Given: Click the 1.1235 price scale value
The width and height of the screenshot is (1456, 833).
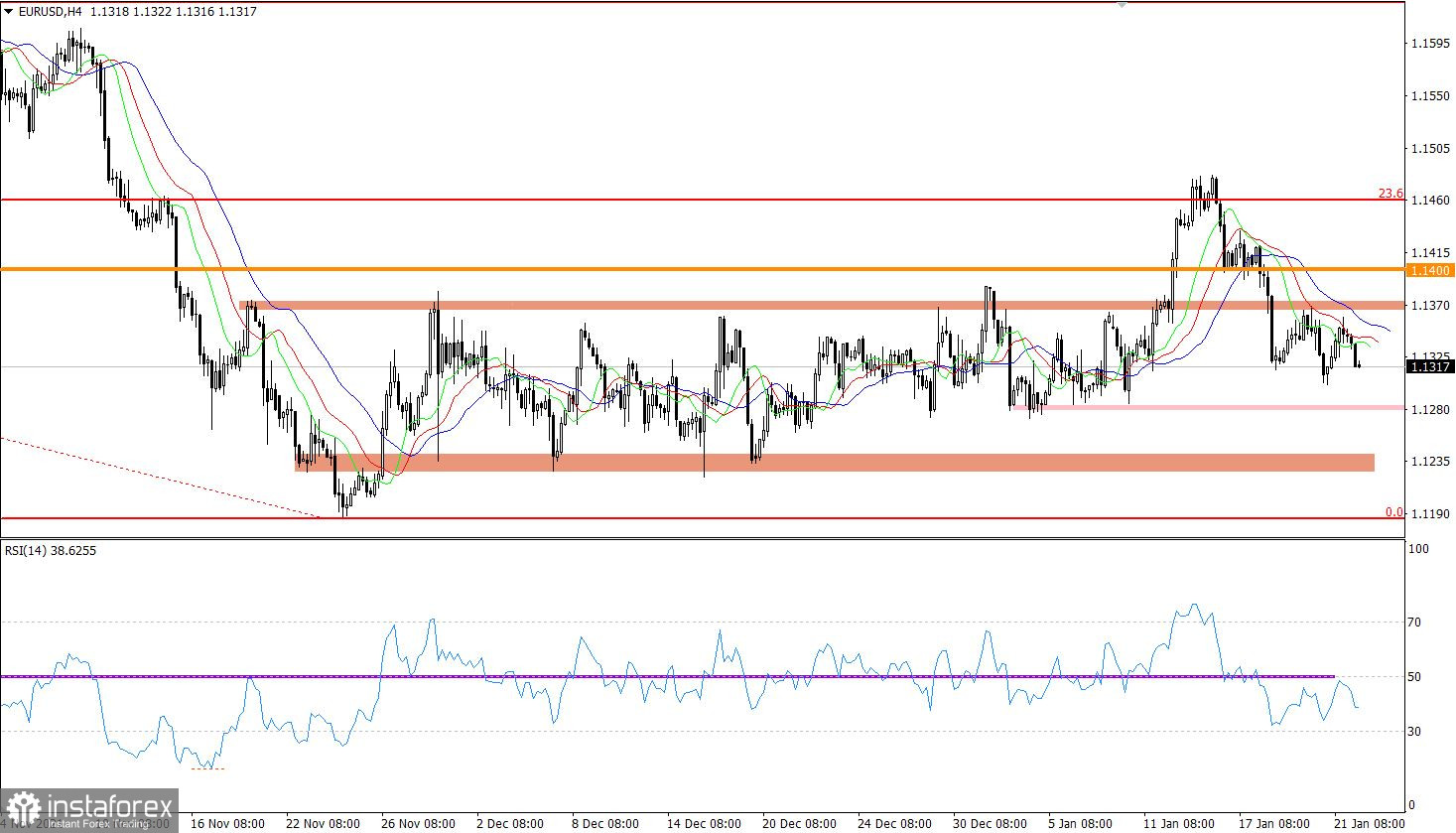Looking at the screenshot, I should click(x=1429, y=463).
